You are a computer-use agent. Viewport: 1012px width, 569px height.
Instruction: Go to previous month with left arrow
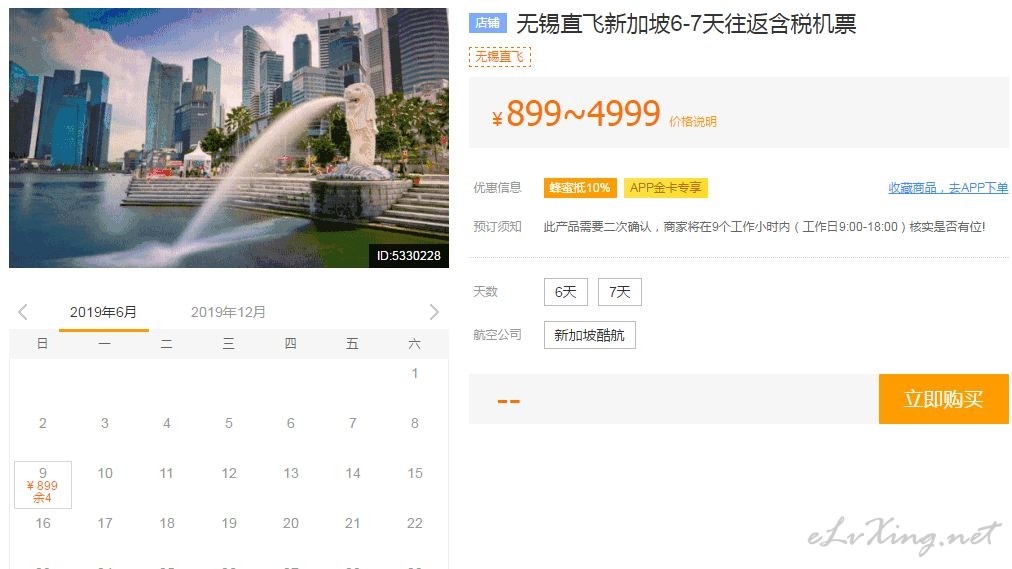(23, 312)
